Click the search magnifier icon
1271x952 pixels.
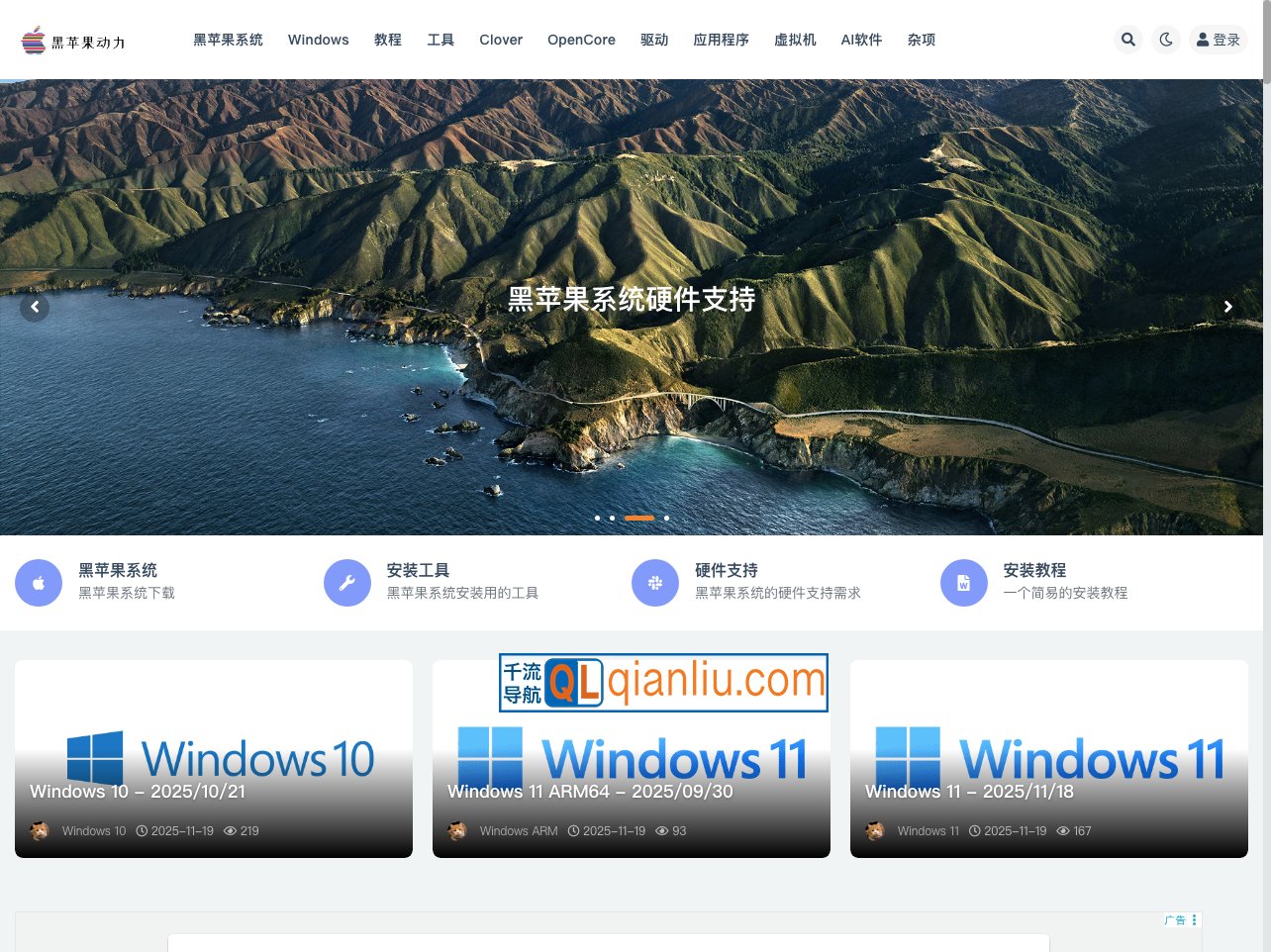pyautogui.click(x=1127, y=40)
